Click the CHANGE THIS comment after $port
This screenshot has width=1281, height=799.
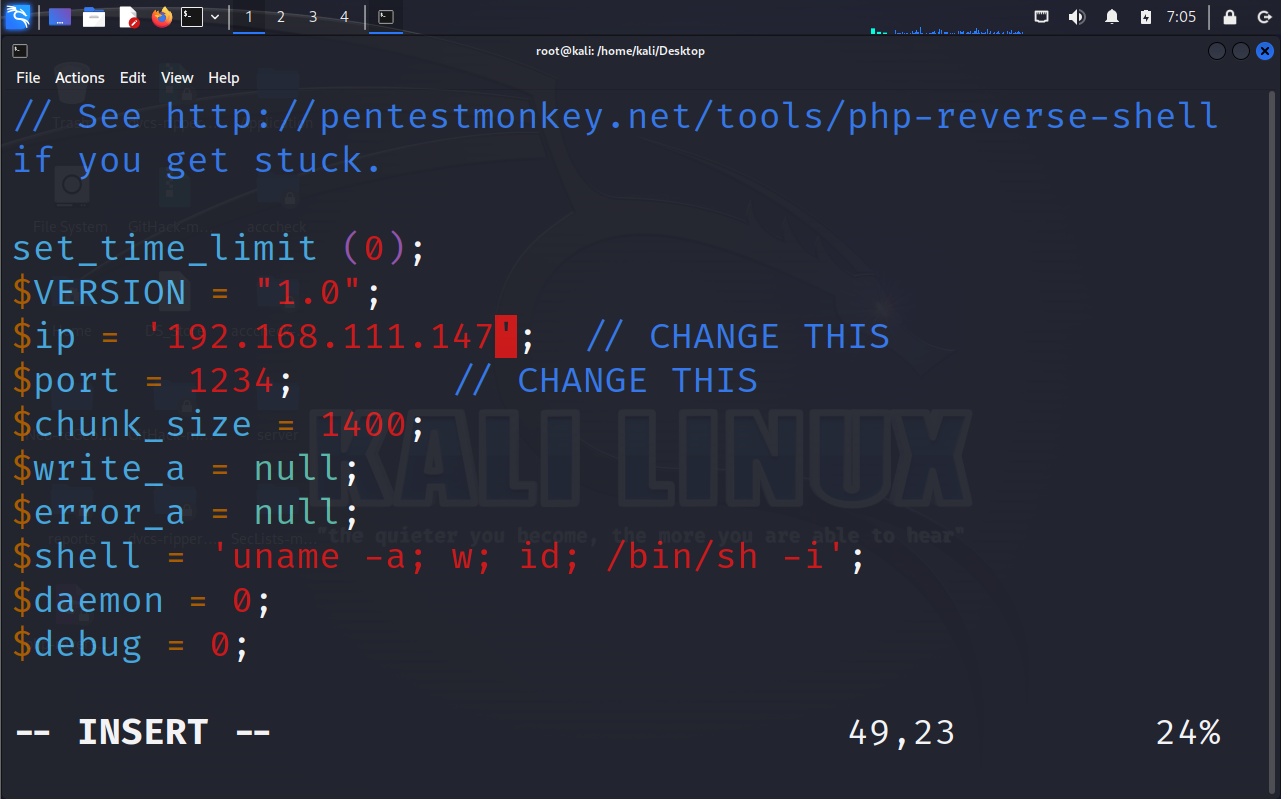click(x=606, y=380)
